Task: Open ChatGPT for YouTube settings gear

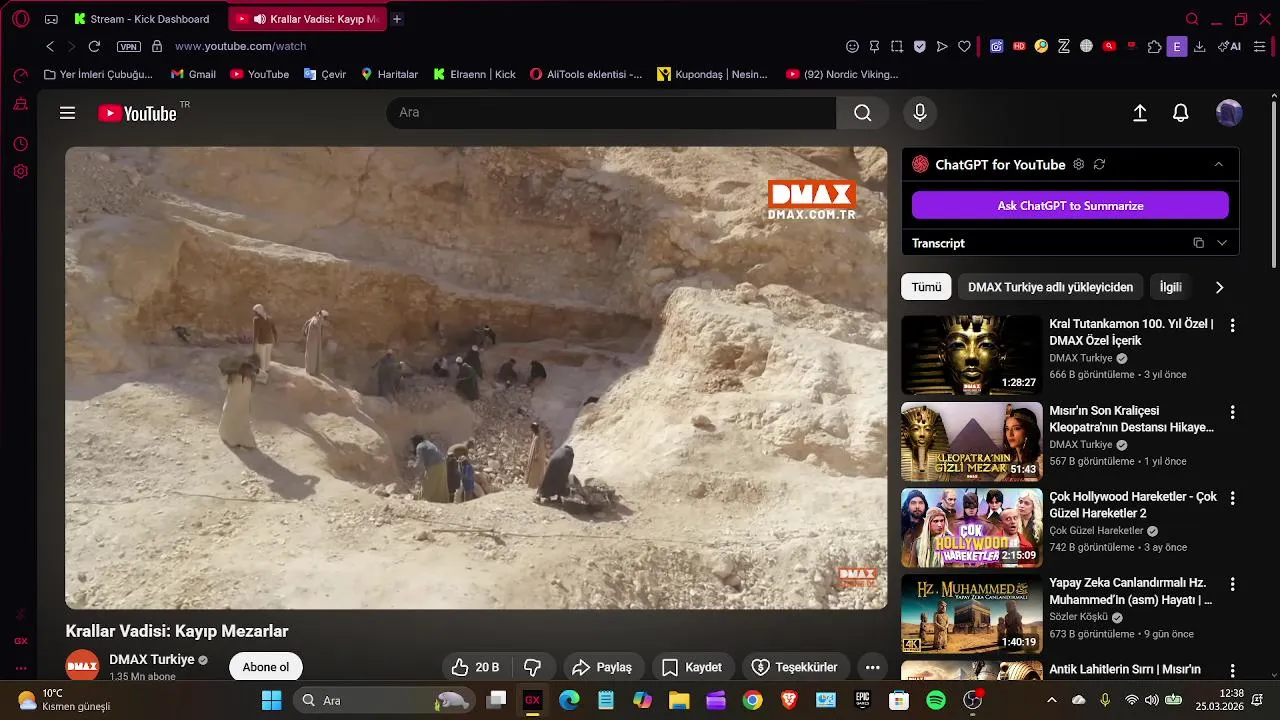Action: point(1078,164)
